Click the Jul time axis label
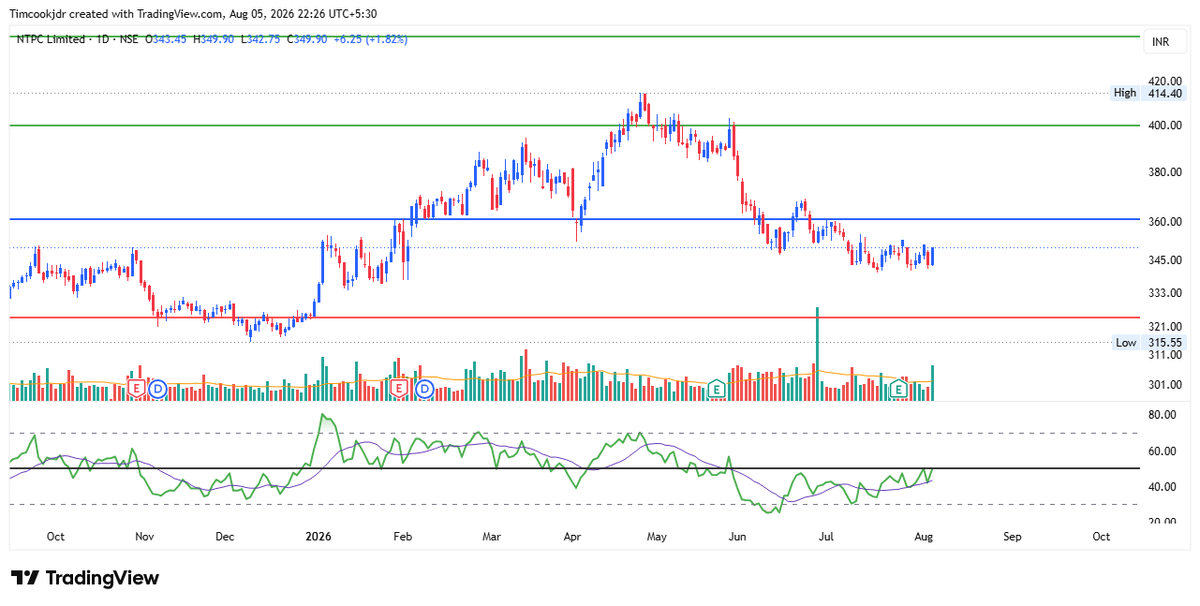Viewport: 1200px width, 606px height. pyautogui.click(x=827, y=537)
